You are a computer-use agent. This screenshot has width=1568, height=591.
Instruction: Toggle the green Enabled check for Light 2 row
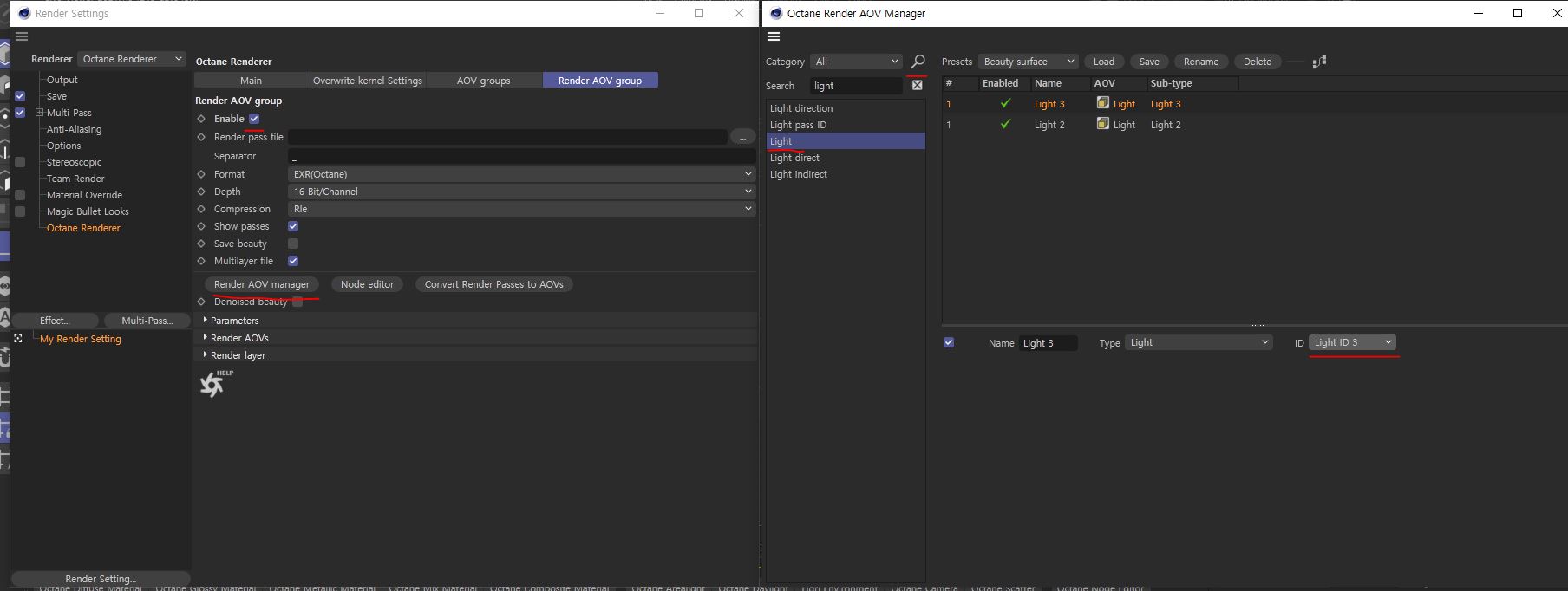[x=1005, y=124]
